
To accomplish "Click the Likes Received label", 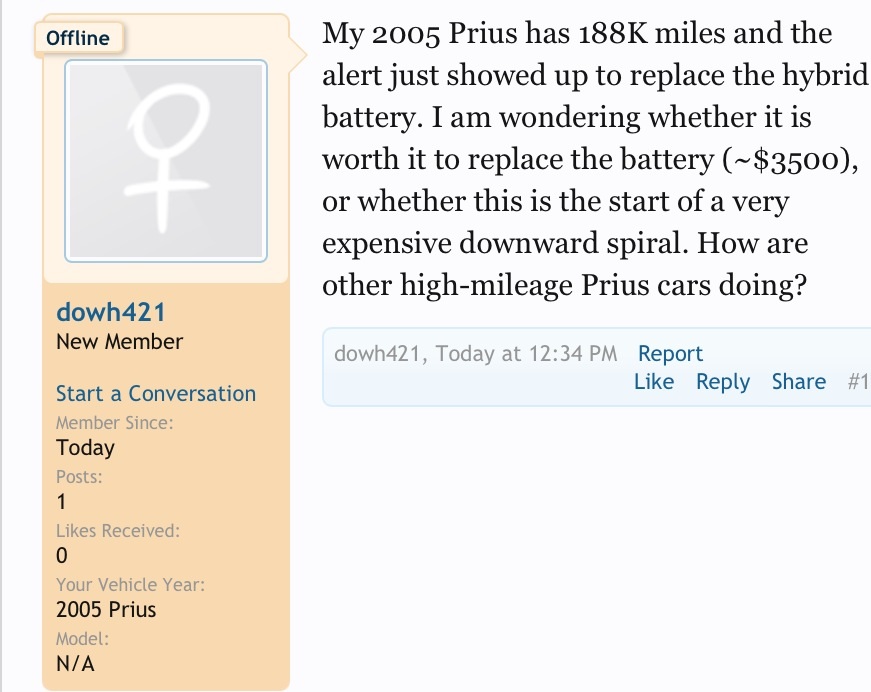I will 118,530.
